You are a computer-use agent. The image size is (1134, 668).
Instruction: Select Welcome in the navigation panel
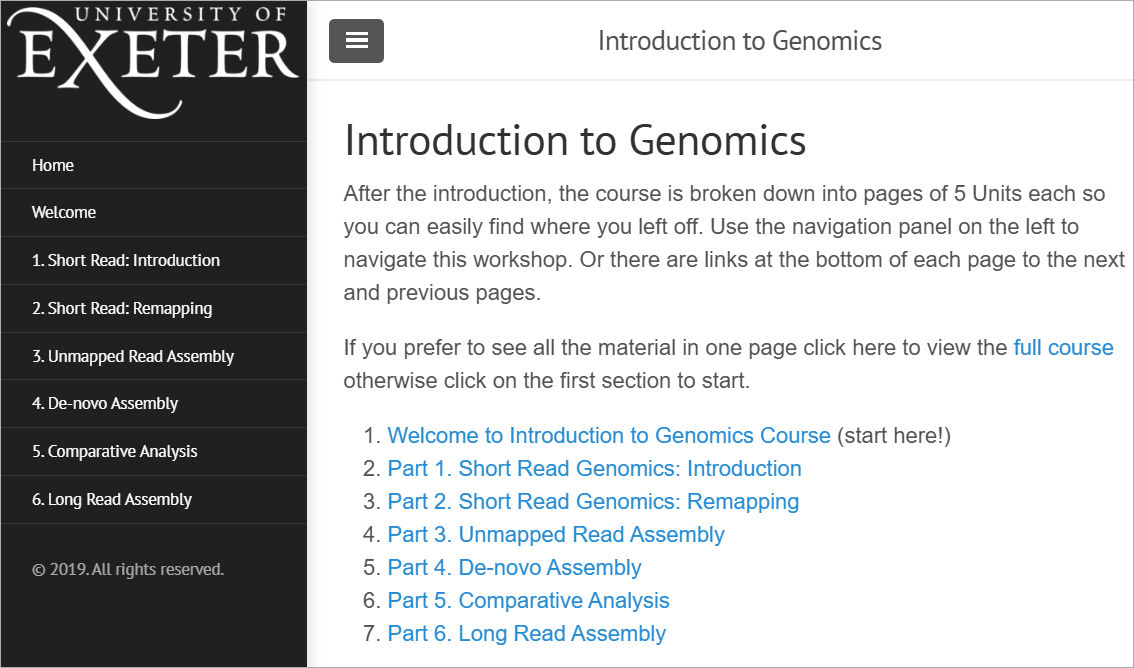pos(64,212)
